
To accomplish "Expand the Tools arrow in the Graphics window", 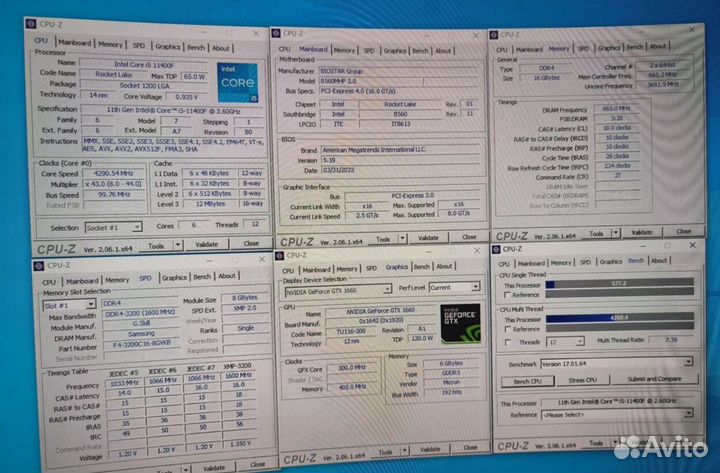I will pyautogui.click(x=405, y=451).
